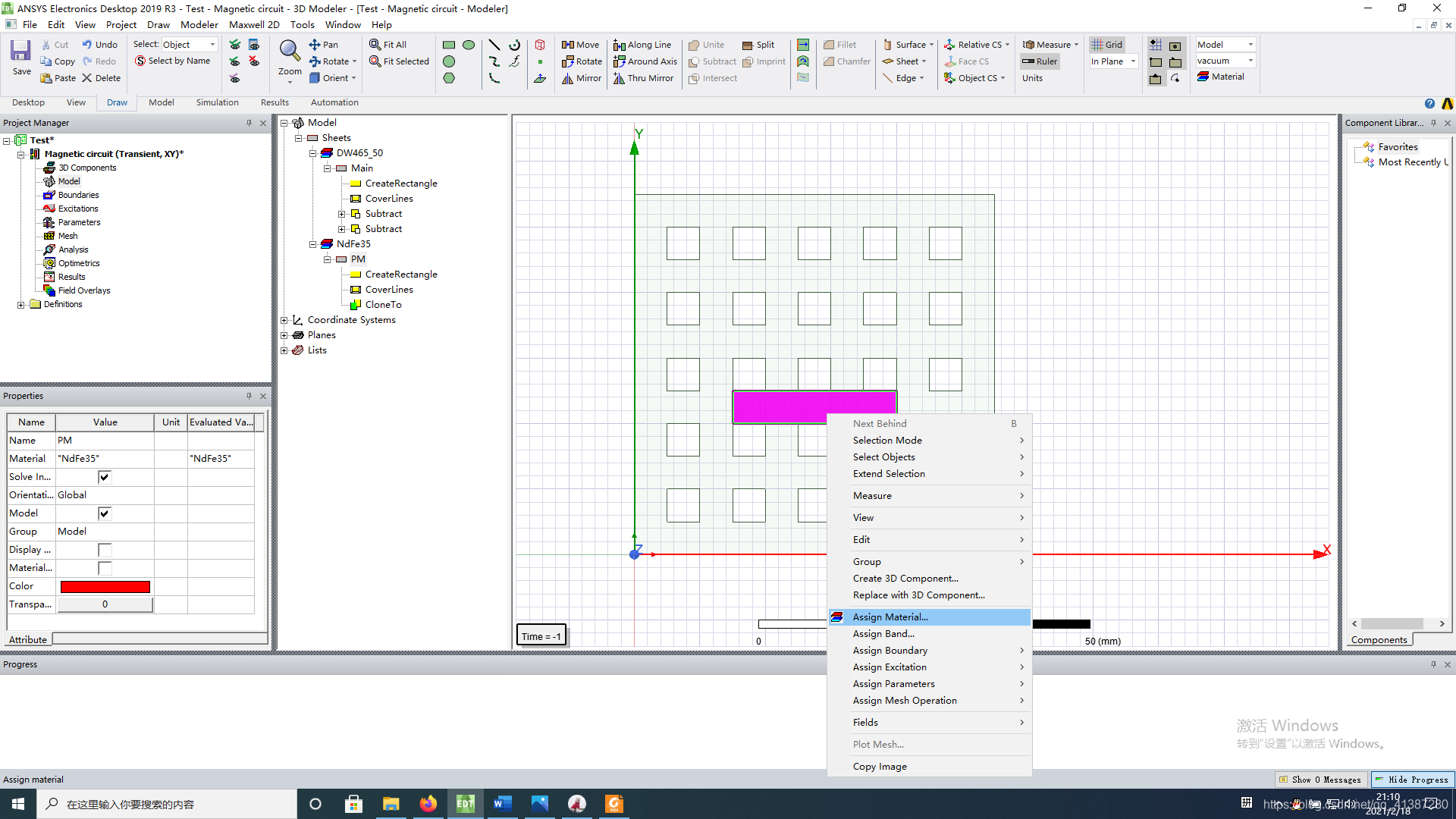The image size is (1456, 819).
Task: Open Measure dropdown in the ribbon
Action: pyautogui.click(x=1050, y=45)
